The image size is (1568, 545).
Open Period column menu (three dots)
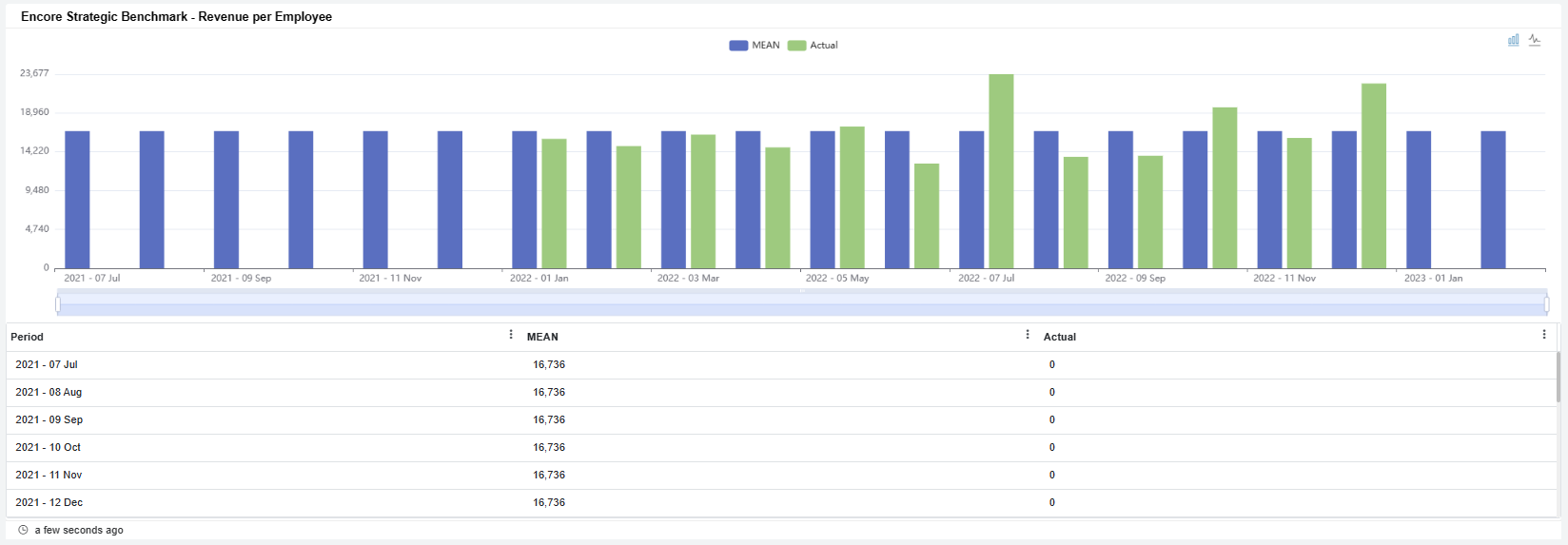(x=511, y=335)
